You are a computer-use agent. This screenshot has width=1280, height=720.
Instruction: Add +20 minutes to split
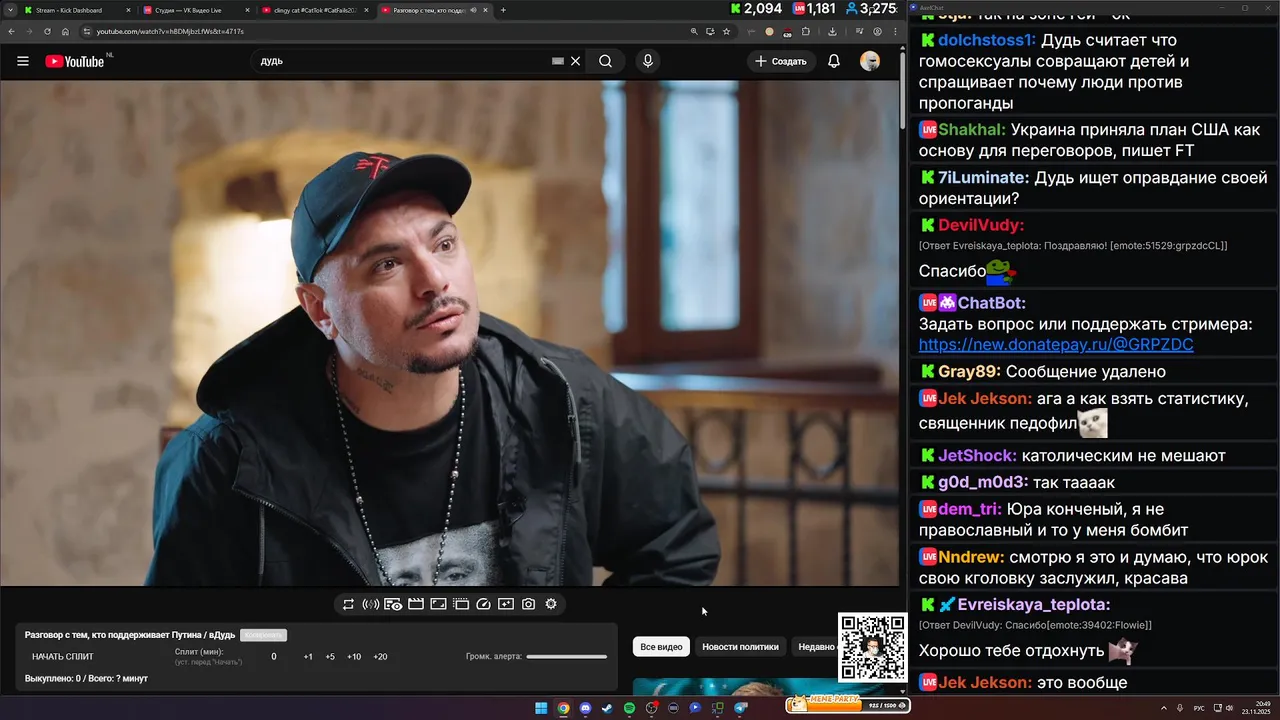tap(380, 657)
